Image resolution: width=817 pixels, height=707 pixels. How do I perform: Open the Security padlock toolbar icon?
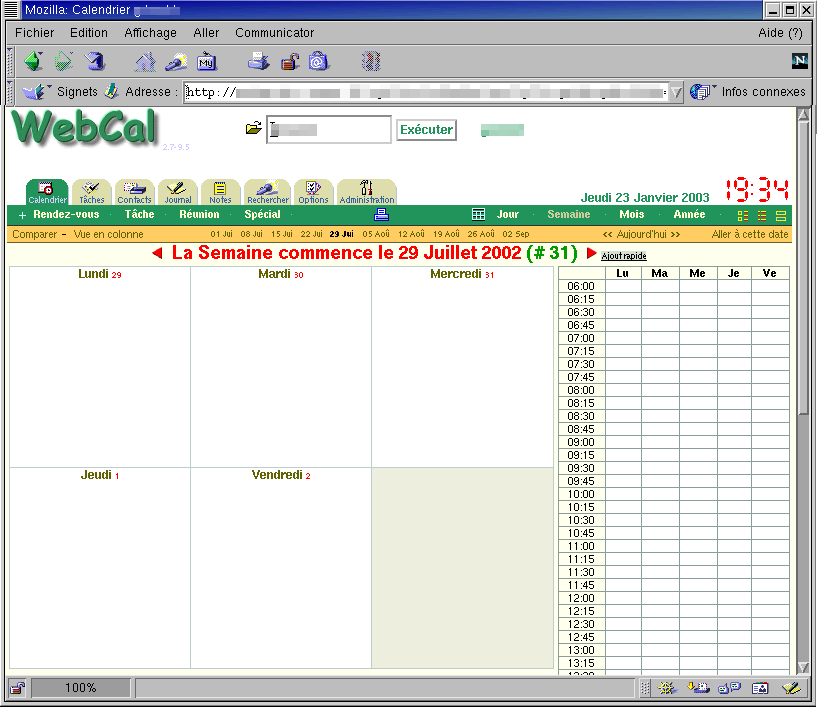pos(290,62)
